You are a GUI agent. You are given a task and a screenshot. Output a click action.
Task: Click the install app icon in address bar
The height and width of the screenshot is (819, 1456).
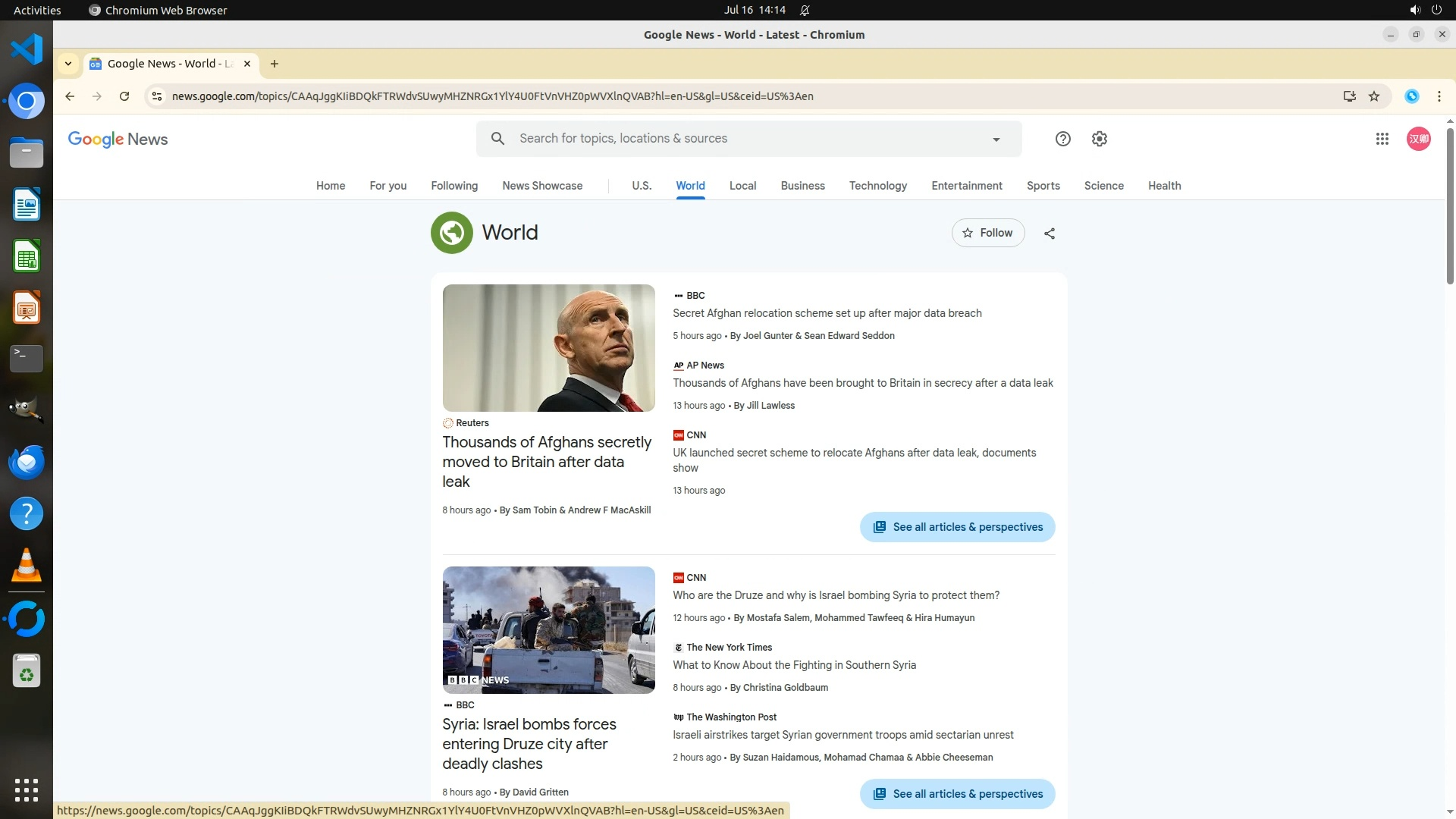tap(1349, 96)
